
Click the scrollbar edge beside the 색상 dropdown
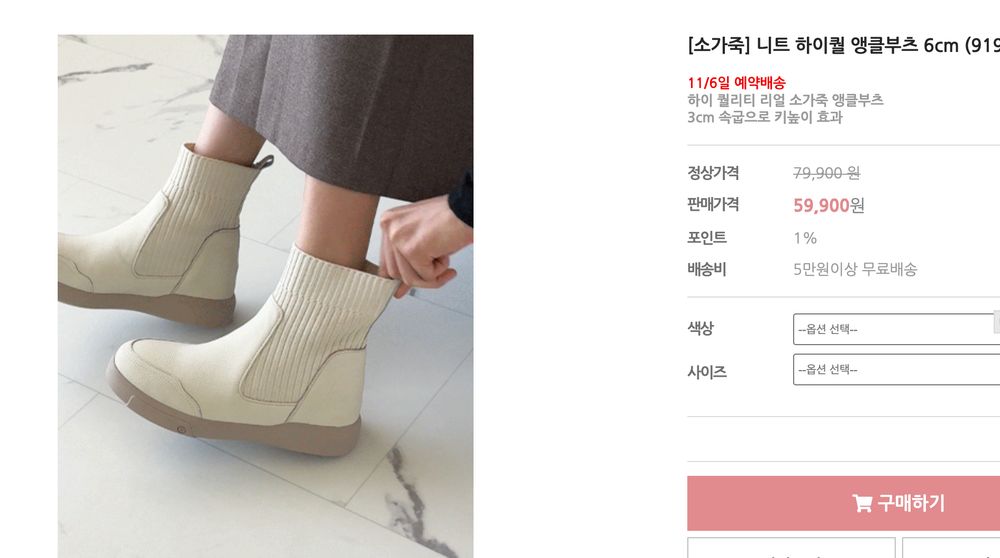coord(997,322)
